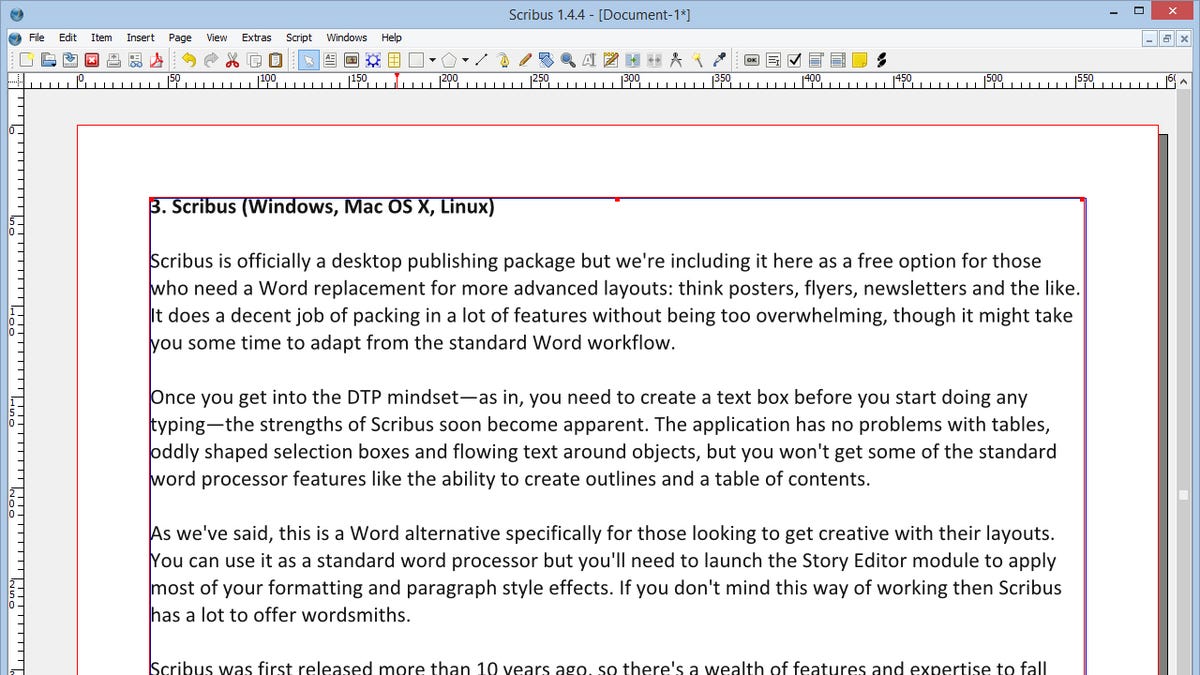Select the Bezier Curve pen tool
This screenshot has width=1200, height=675.
(503, 60)
